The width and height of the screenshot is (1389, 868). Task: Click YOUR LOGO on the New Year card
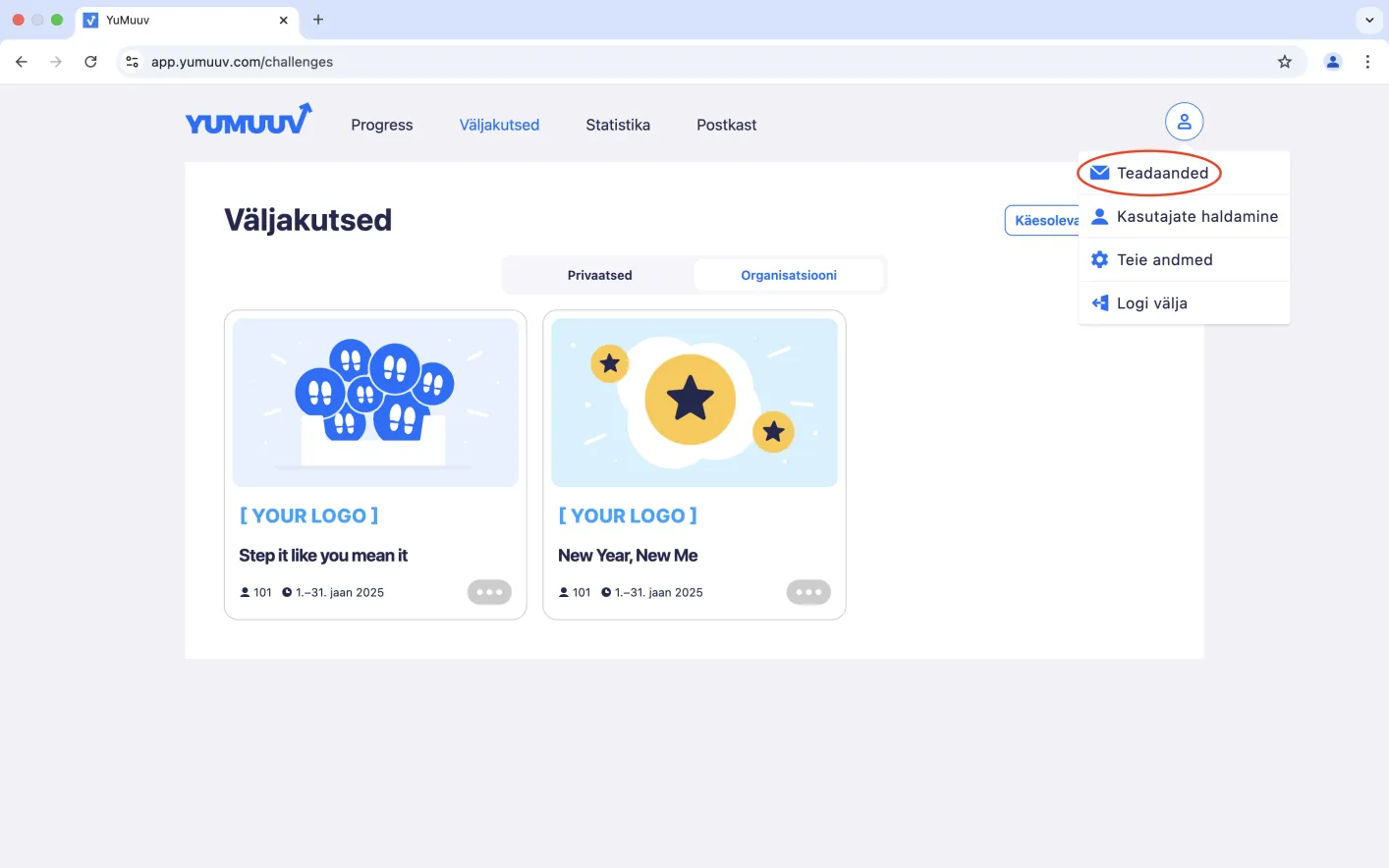(x=628, y=515)
